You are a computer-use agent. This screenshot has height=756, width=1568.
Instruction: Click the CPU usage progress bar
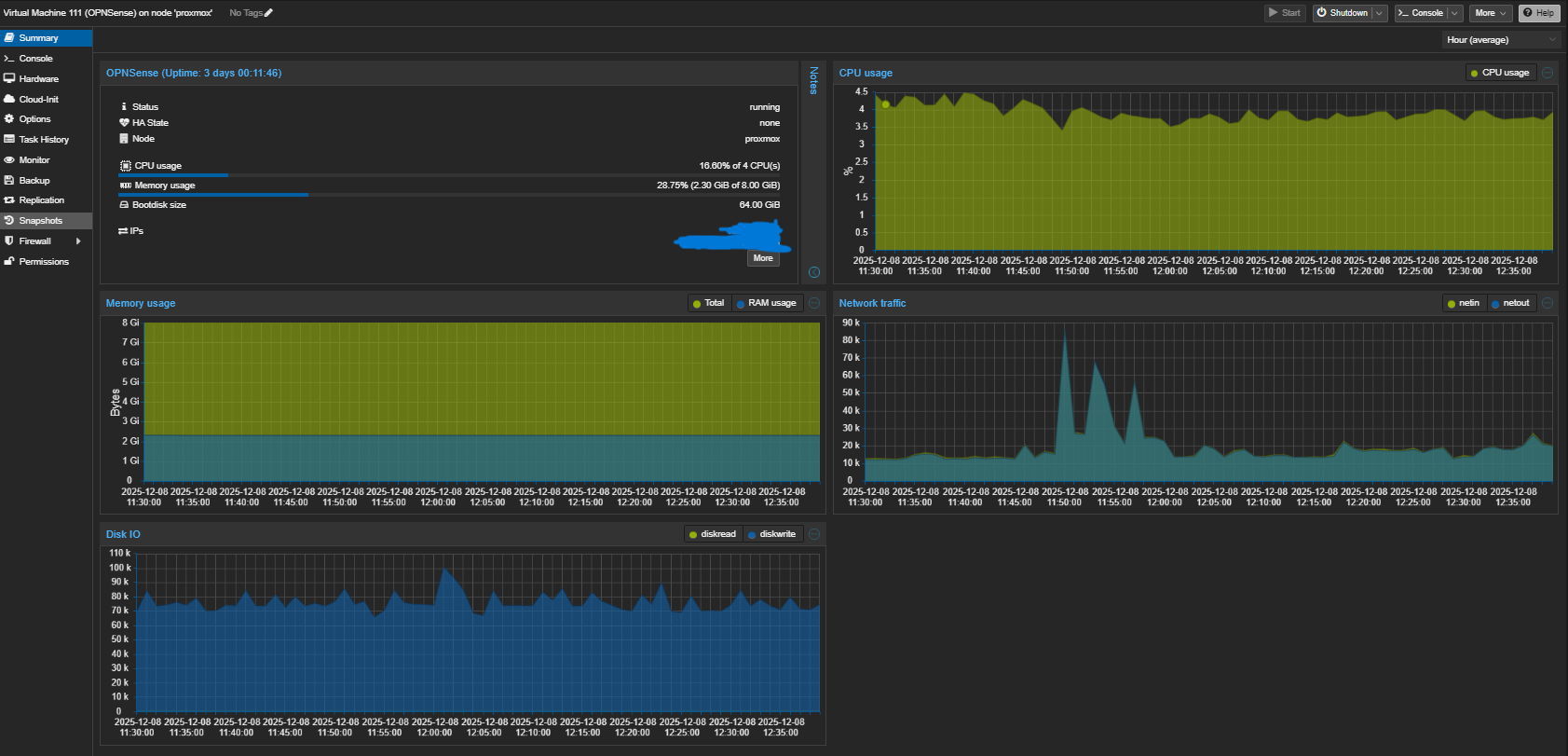pyautogui.click(x=449, y=175)
